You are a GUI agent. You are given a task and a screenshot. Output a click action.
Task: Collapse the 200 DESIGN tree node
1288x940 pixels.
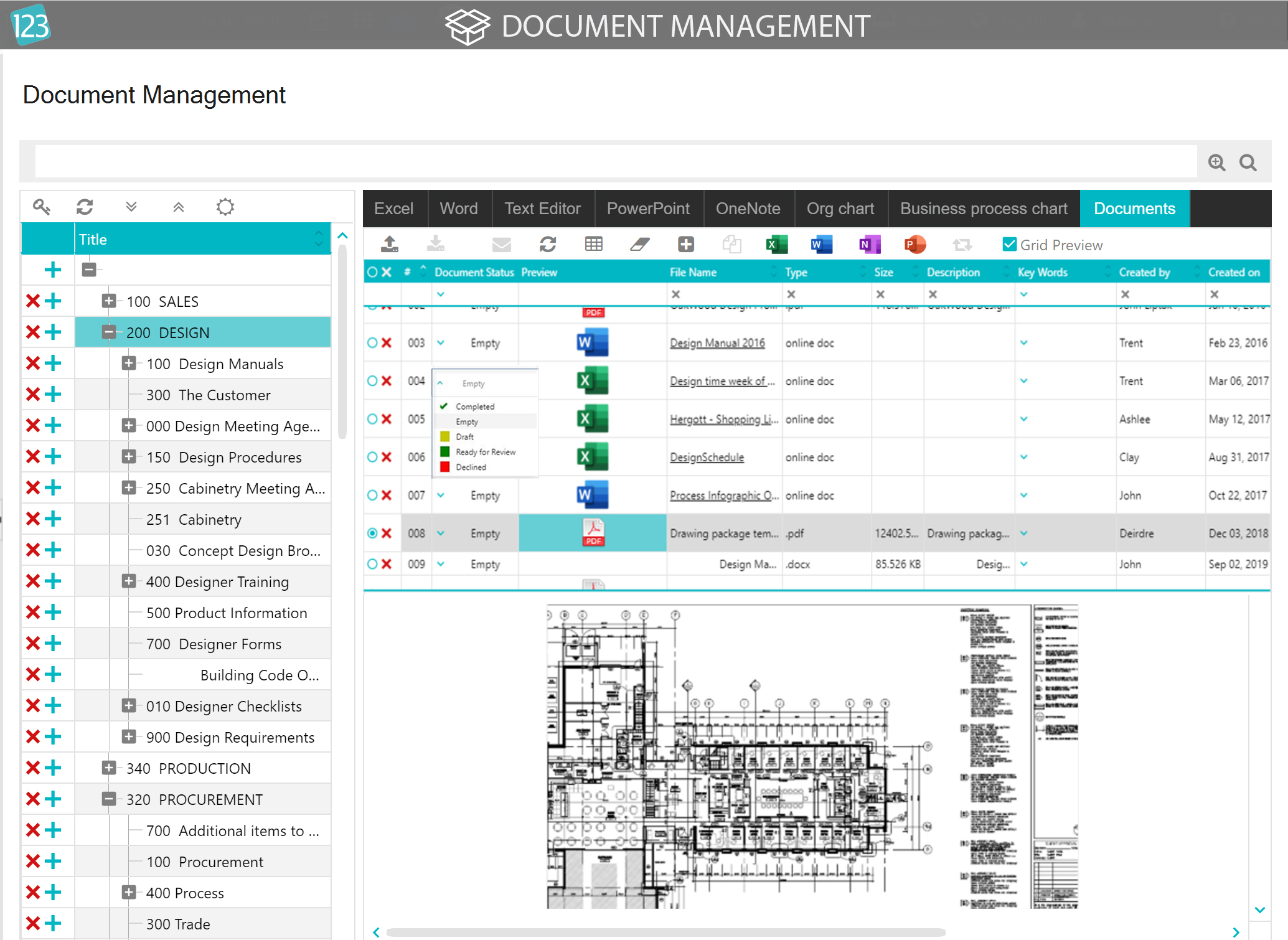[x=108, y=332]
